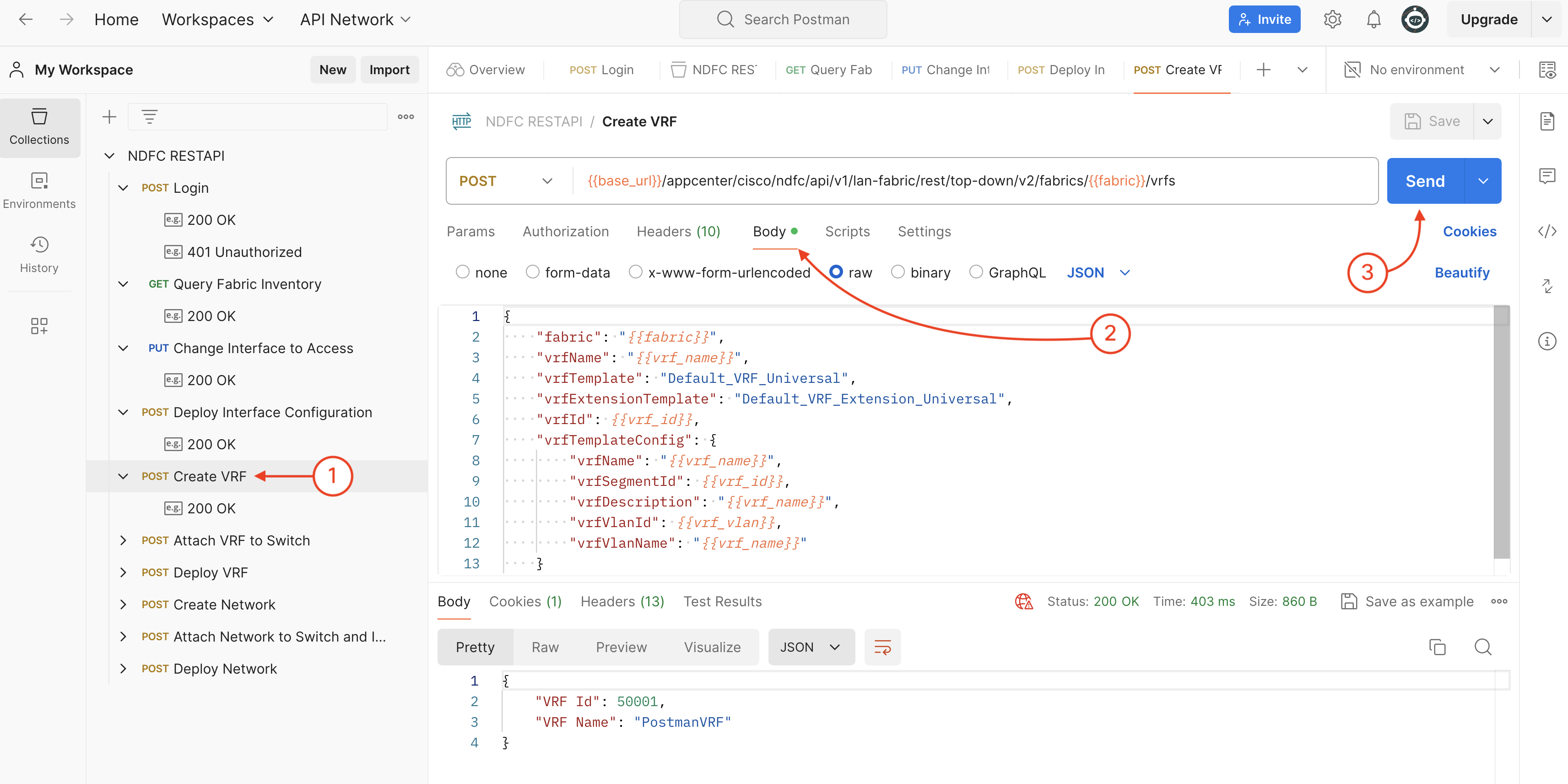1568x784 pixels.
Task: Open the History sidebar panel
Action: (39, 255)
